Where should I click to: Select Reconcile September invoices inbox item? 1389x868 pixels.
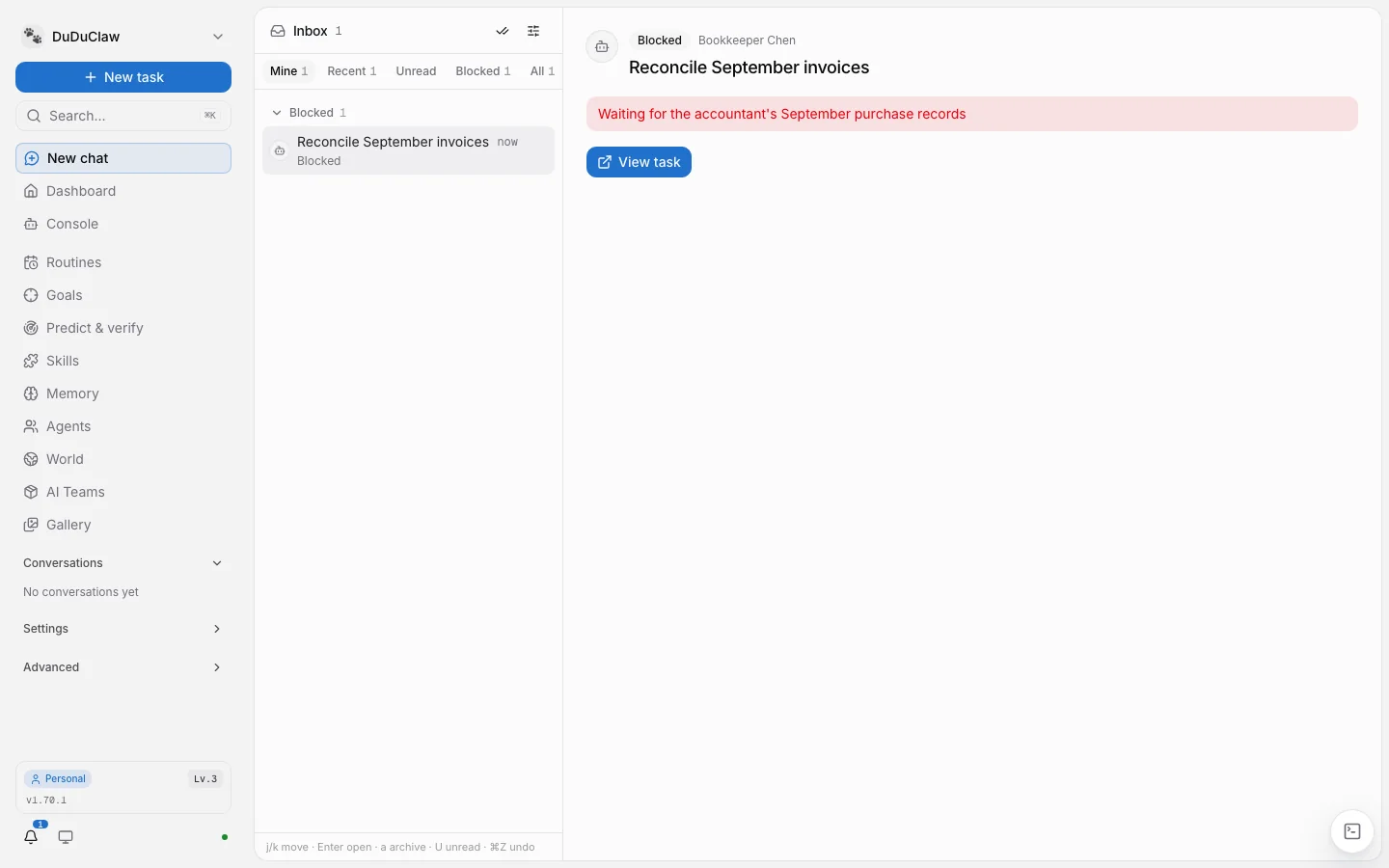point(409,150)
